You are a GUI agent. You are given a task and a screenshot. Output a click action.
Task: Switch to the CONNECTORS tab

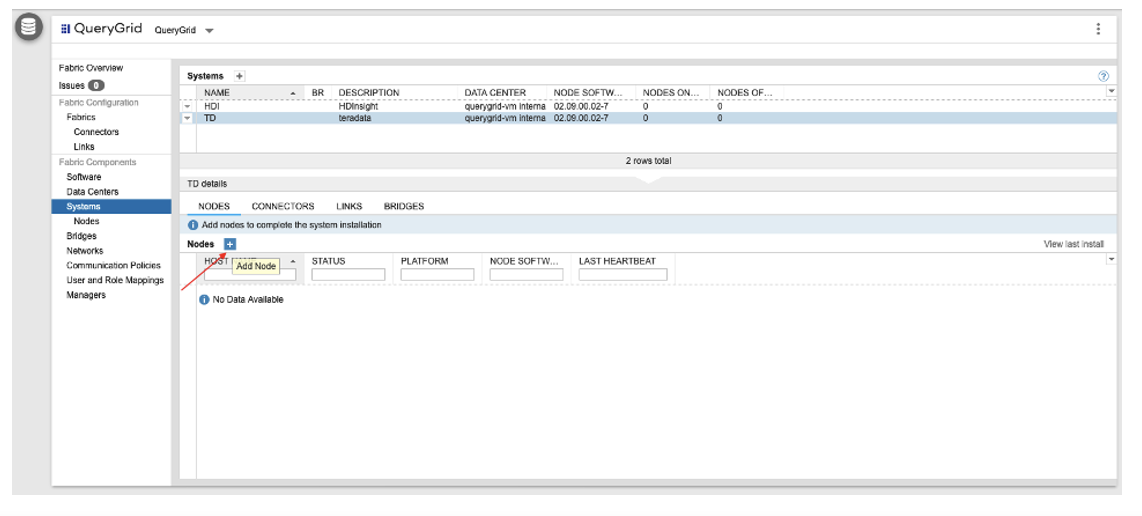[283, 206]
